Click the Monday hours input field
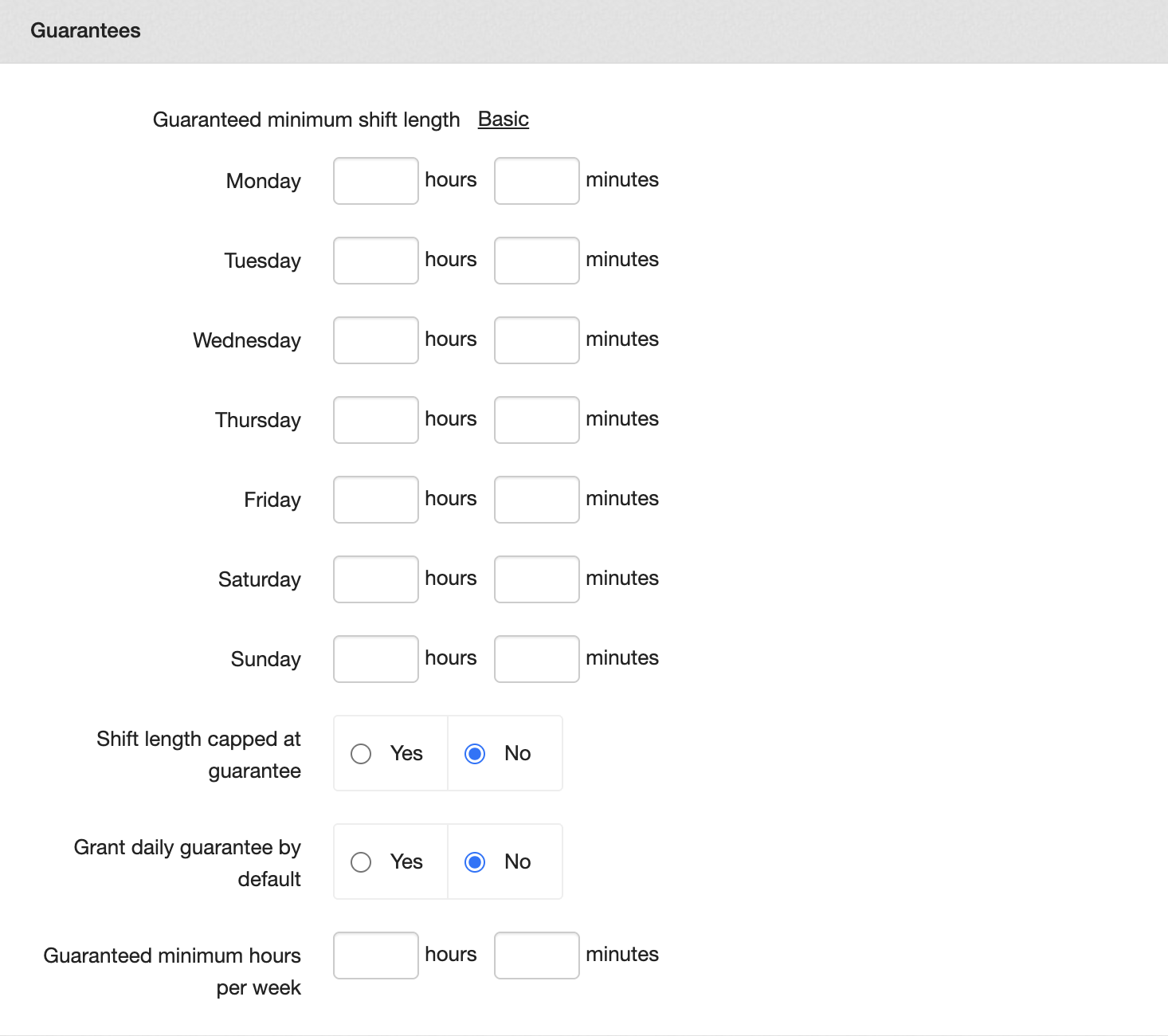This screenshot has height=1036, width=1168. point(375,181)
